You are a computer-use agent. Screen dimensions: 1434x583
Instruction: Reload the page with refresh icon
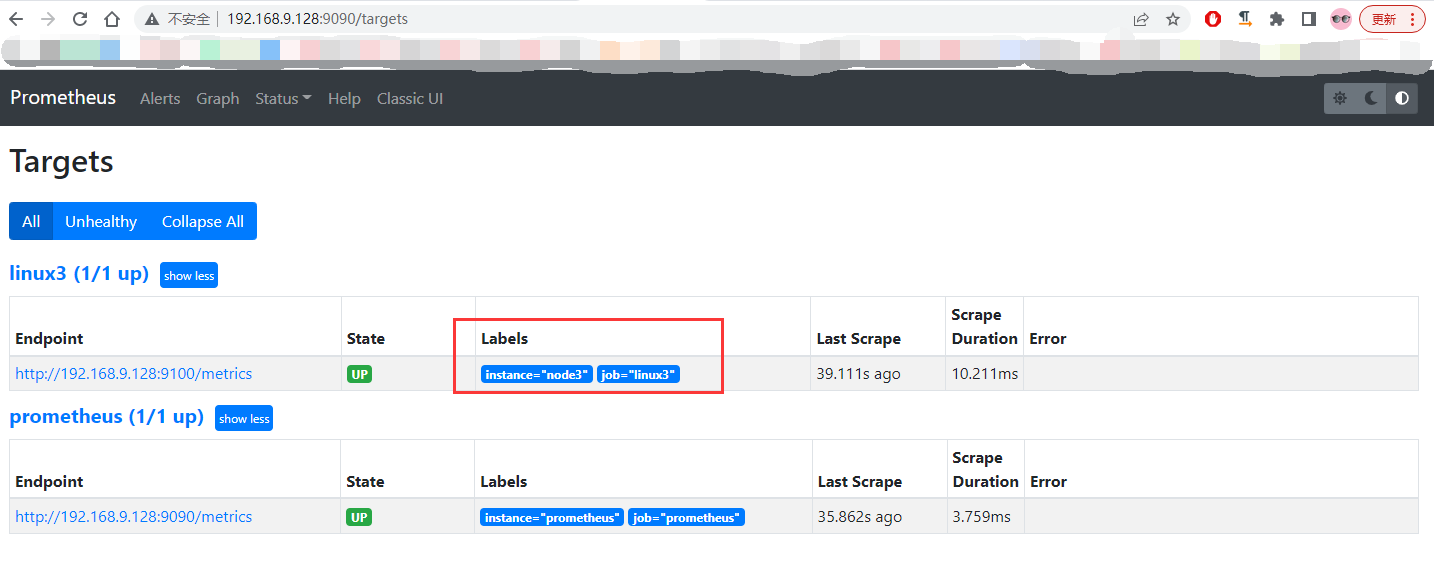coord(80,19)
